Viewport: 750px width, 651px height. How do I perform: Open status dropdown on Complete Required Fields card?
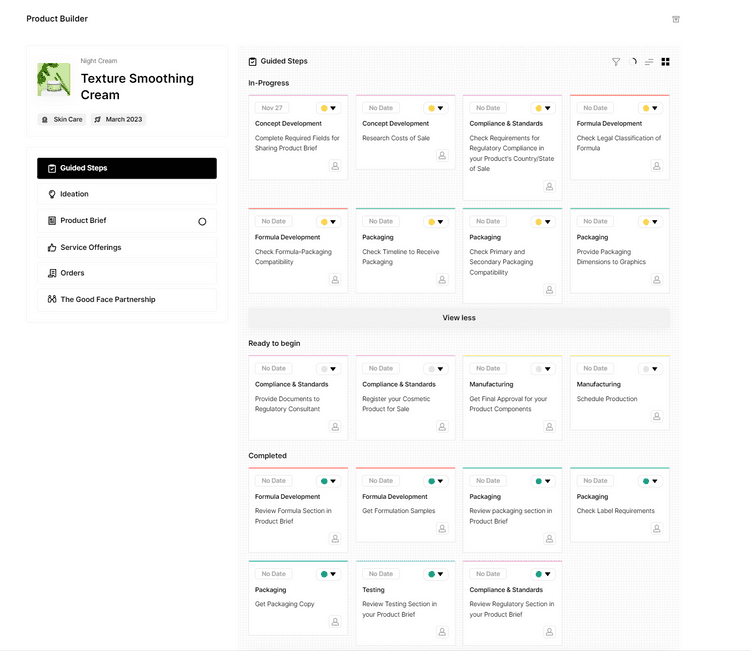[329, 108]
